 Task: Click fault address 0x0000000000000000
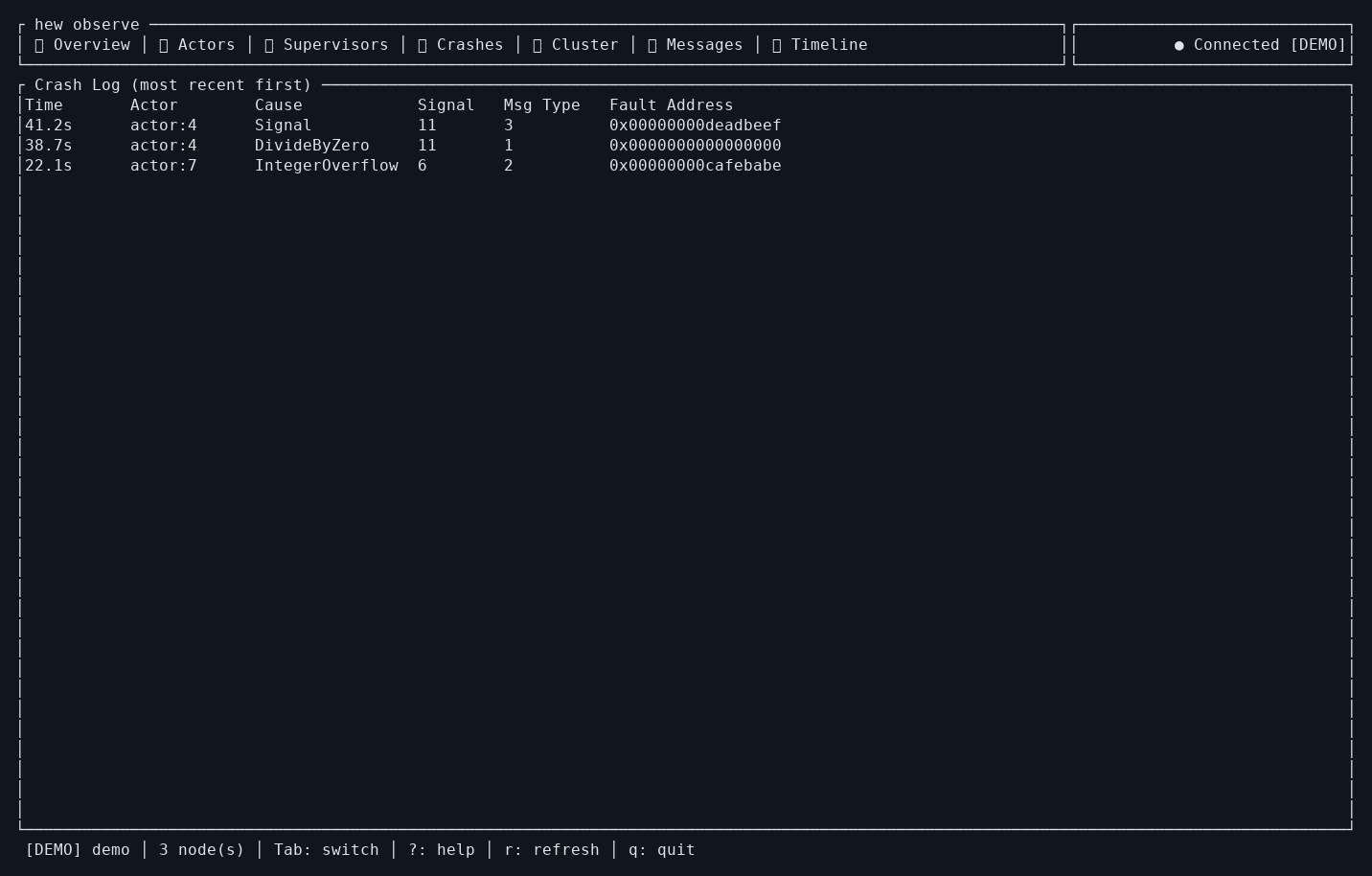point(696,146)
